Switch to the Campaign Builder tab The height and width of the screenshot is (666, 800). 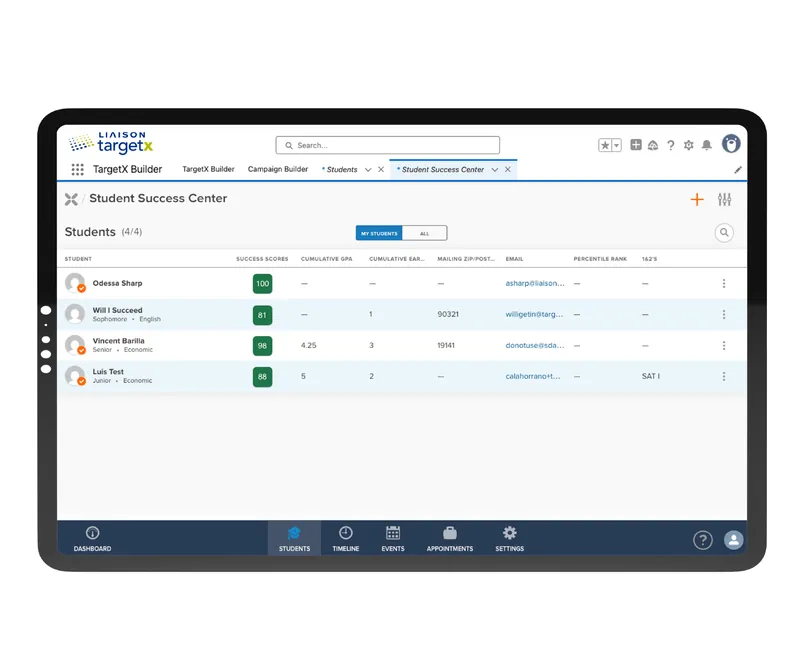tap(278, 169)
